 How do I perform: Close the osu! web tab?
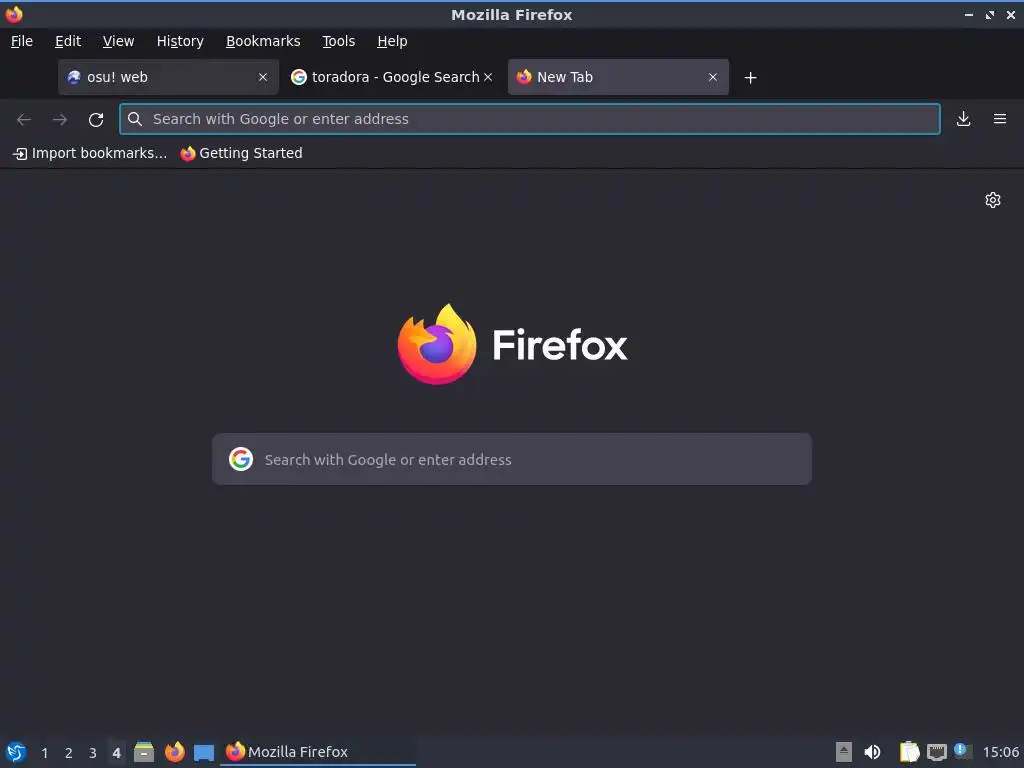(263, 77)
